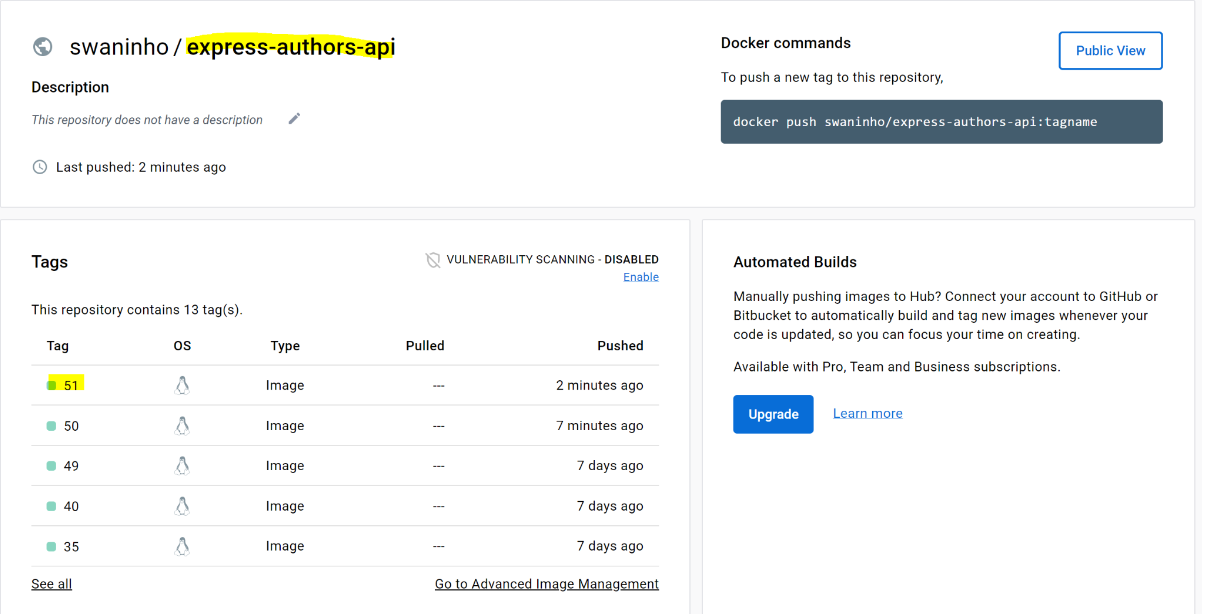Screen dimensions: 1206x614
Task: Select the Linux icon for tag 35
Action: click(182, 546)
